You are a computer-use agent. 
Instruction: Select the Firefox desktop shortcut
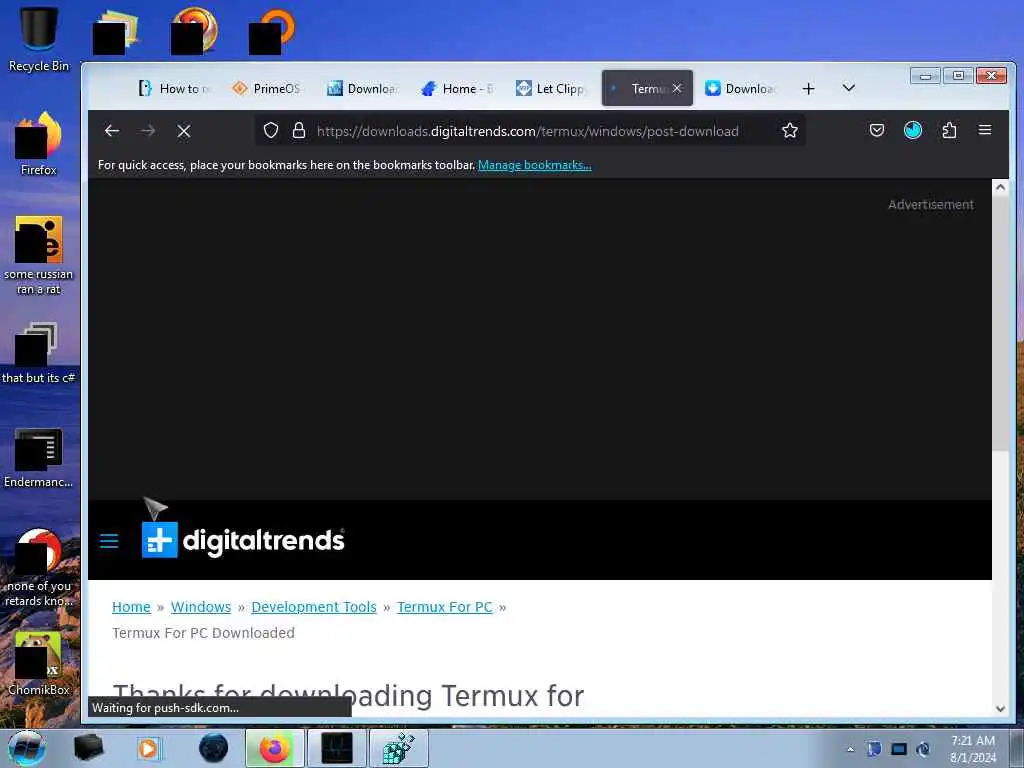(x=39, y=144)
